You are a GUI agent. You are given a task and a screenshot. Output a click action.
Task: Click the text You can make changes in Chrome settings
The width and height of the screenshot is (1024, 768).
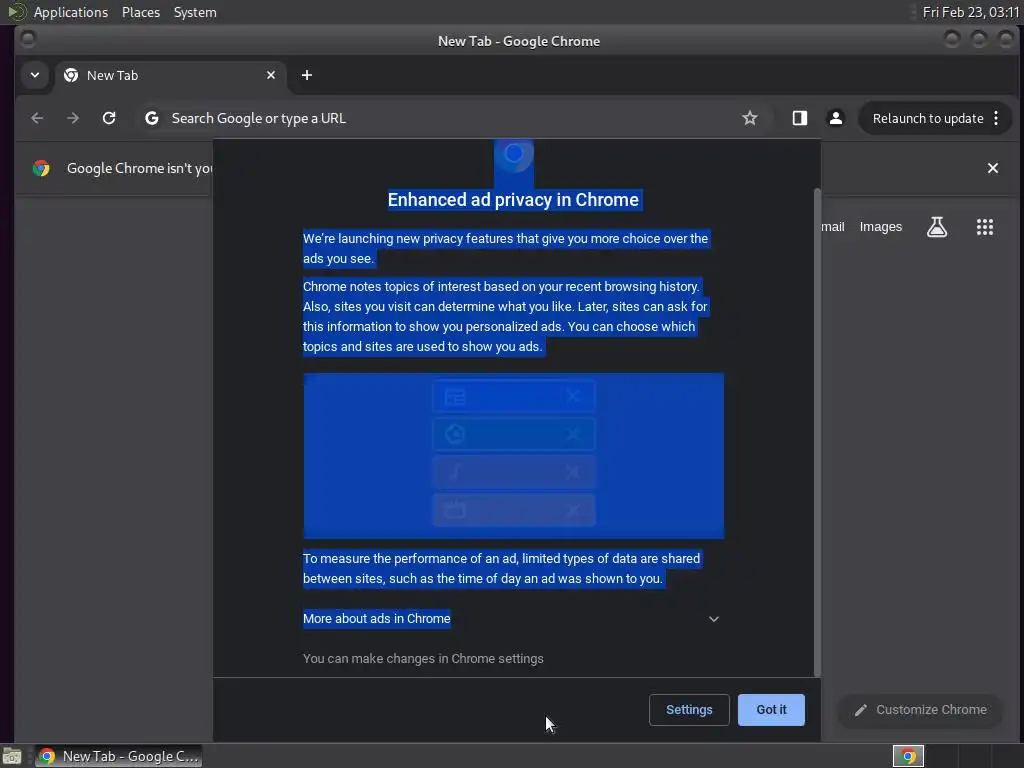[x=423, y=658]
